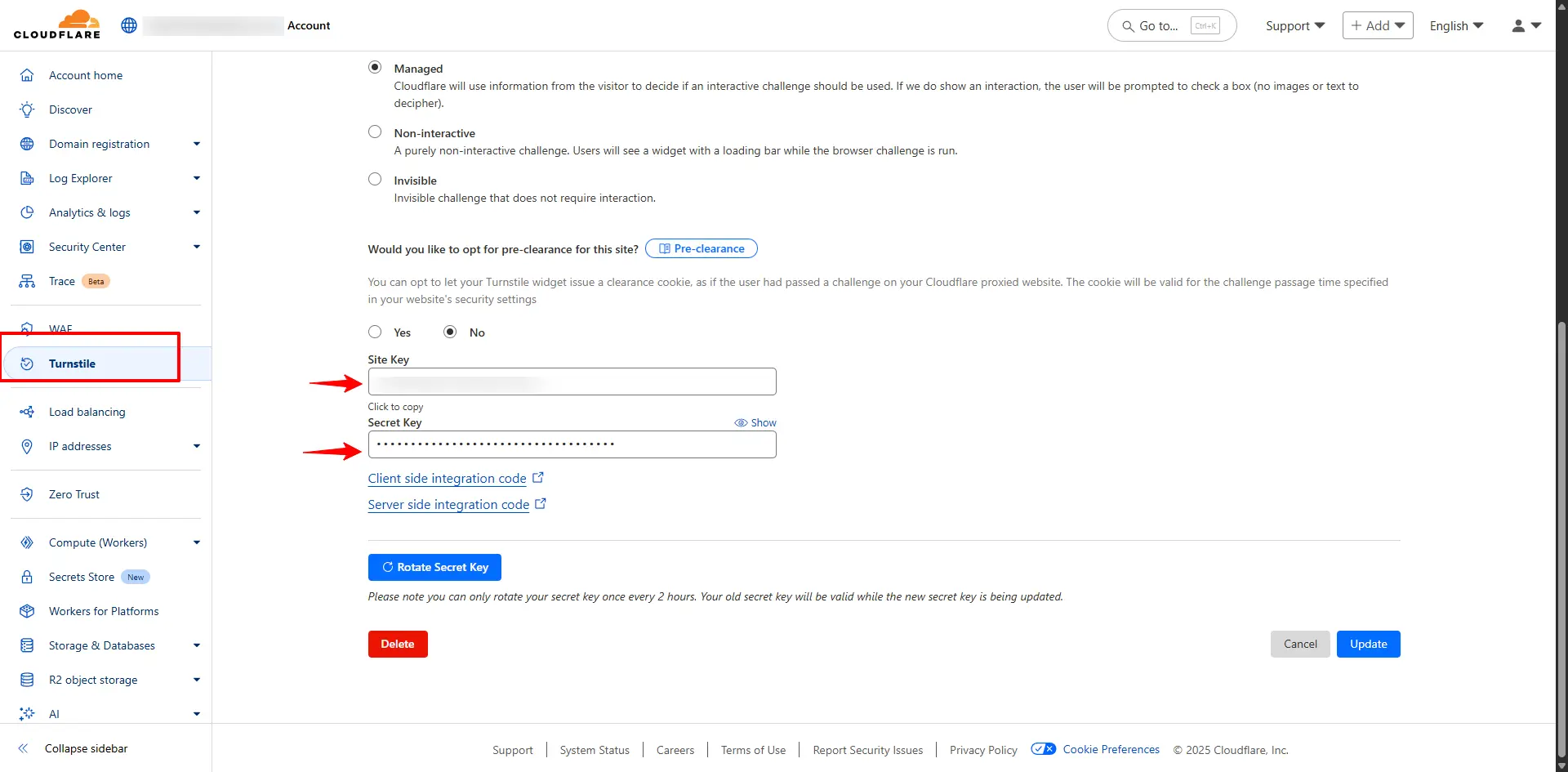Expand the Storage & Databases submenu arrow
Screen dimensions: 1568x772
coord(197,645)
